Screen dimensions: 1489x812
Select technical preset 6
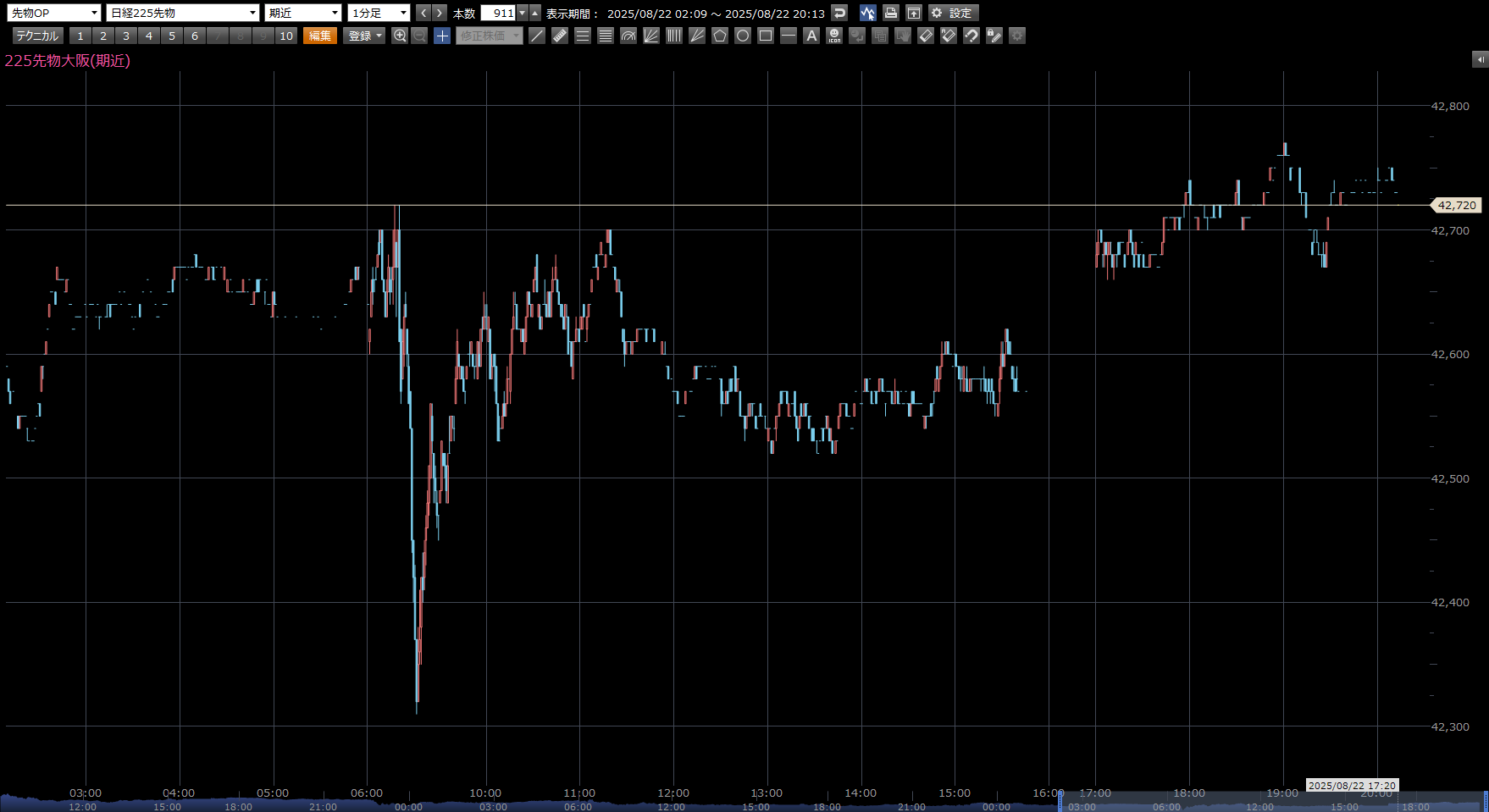point(195,36)
